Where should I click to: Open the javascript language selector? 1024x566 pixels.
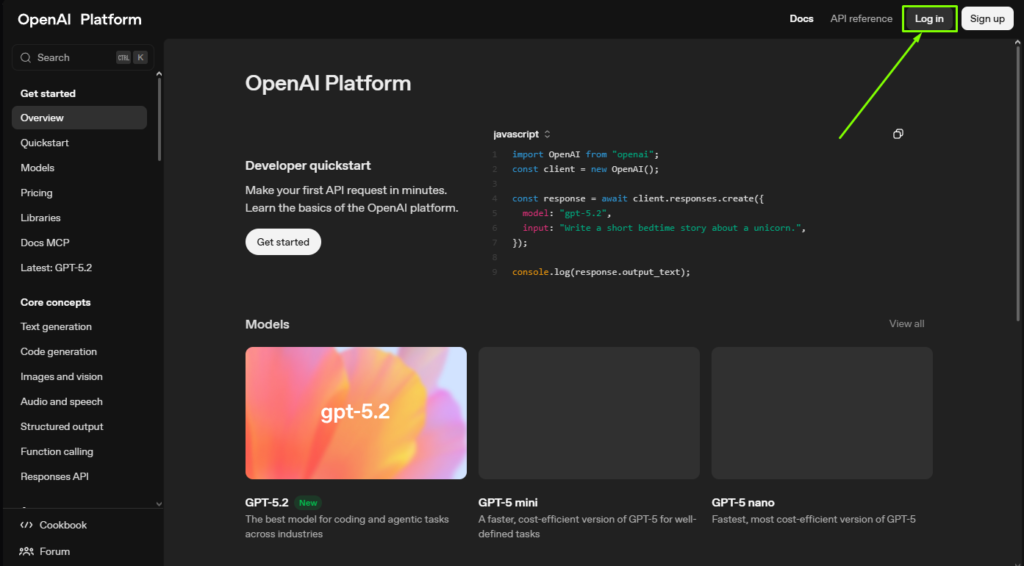[x=522, y=134]
